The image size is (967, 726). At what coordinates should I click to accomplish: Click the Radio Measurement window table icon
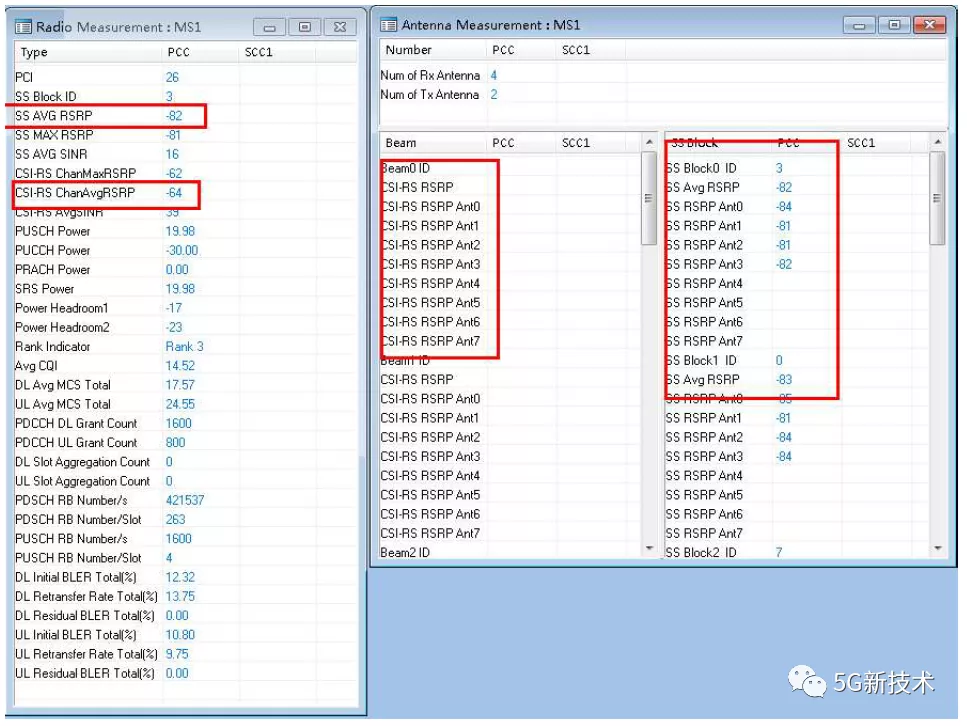point(23,27)
